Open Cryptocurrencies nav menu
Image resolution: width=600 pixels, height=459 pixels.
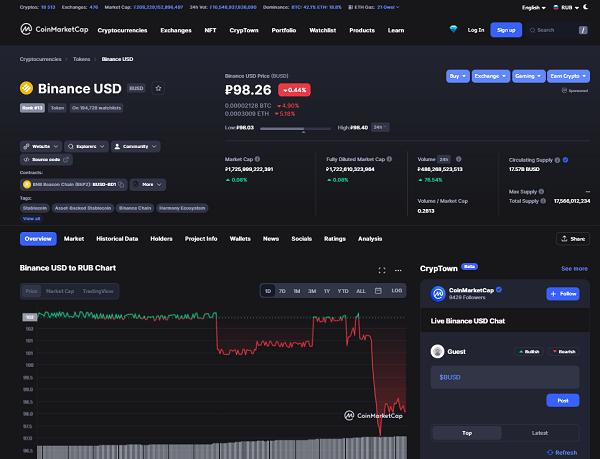(x=122, y=30)
